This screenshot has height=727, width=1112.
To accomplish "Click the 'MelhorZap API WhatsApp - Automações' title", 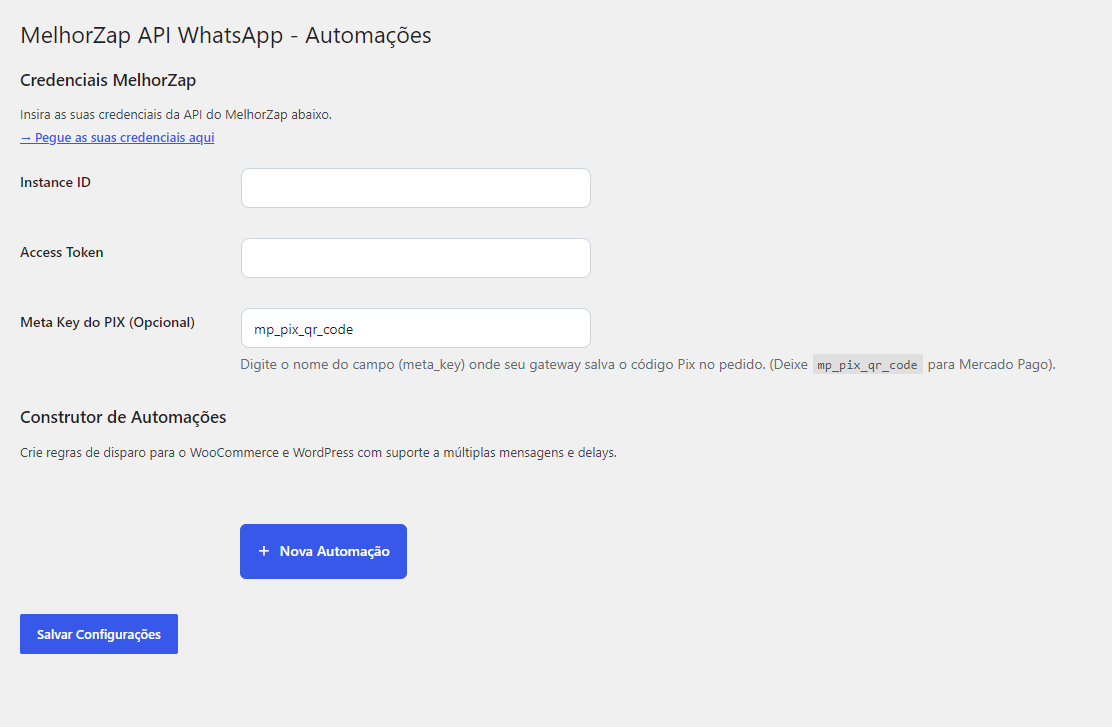I will click(x=226, y=35).
